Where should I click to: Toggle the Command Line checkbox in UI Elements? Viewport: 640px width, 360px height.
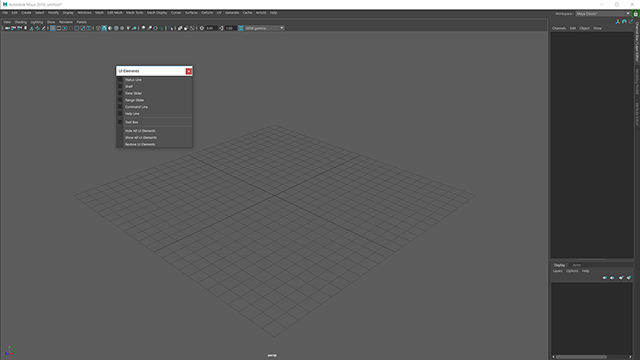(x=120, y=107)
